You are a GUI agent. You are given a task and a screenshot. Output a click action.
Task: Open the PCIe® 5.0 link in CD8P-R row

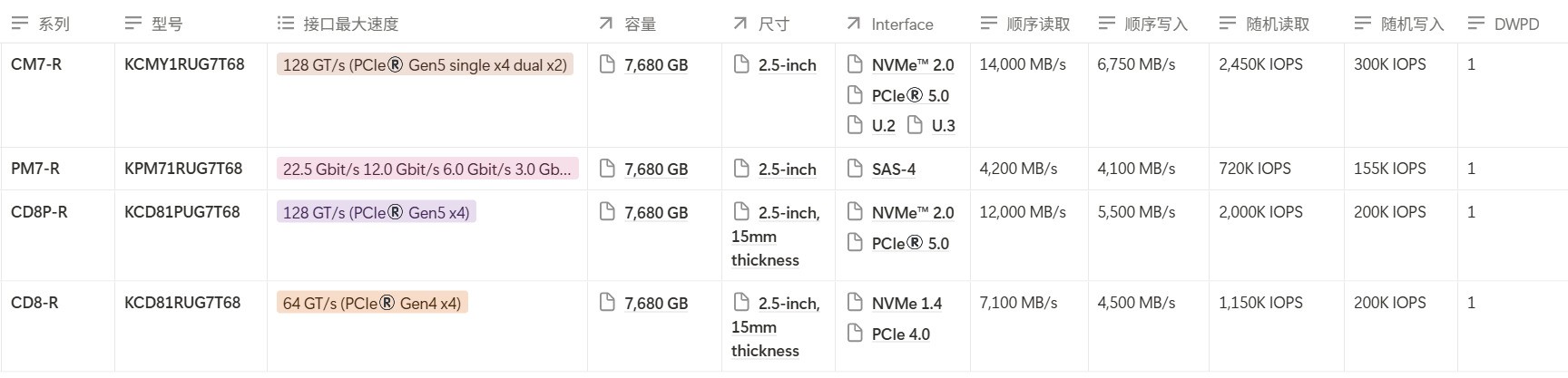tap(910, 244)
